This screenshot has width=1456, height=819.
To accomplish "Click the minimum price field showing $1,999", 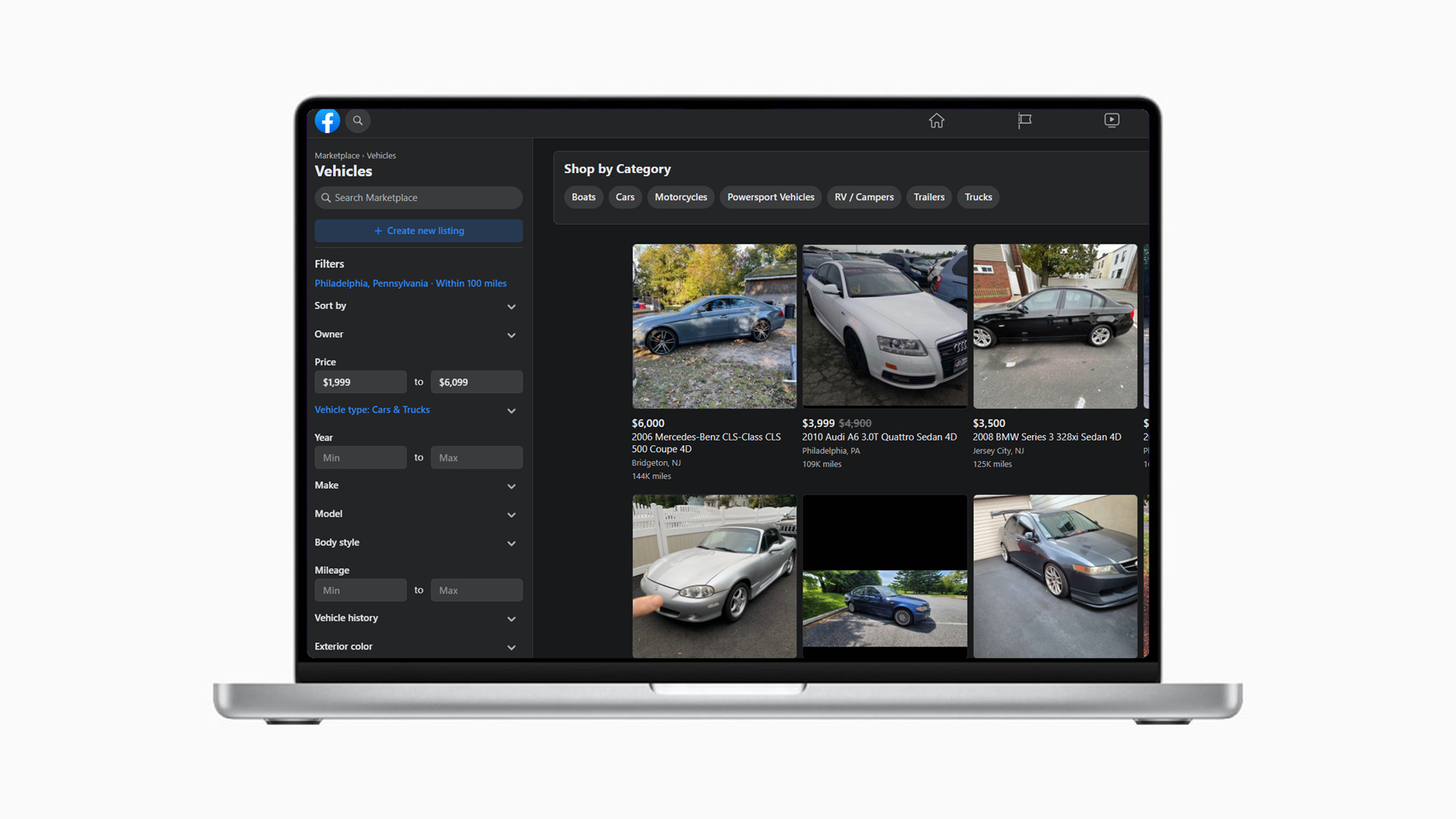I will click(x=360, y=382).
